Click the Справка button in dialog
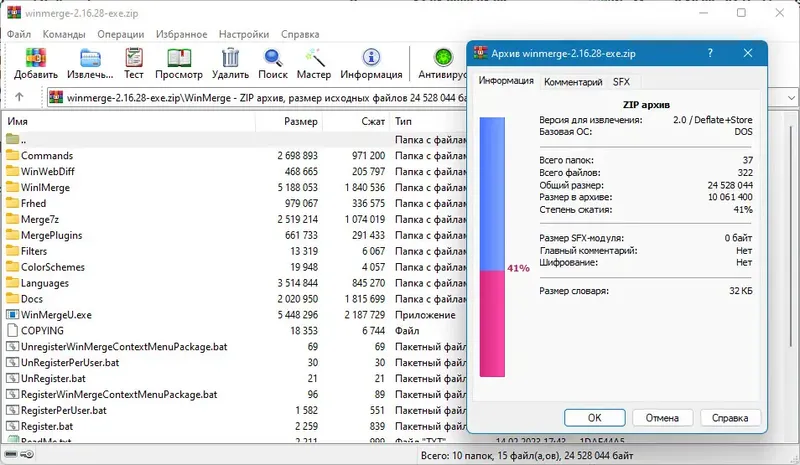800x465 pixels. coord(730,418)
